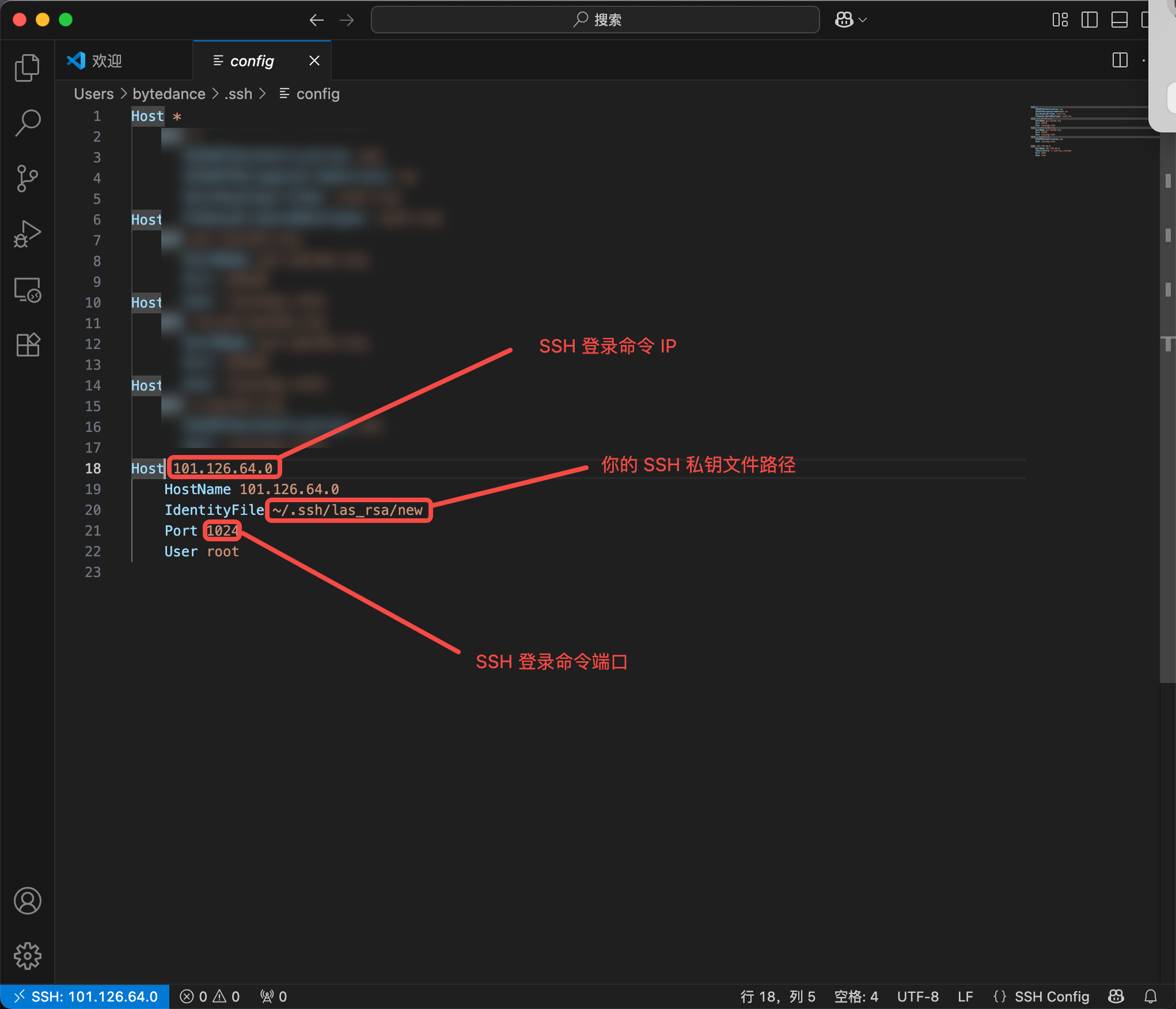
Task: Click the 搜索 command center search box
Action: (595, 20)
